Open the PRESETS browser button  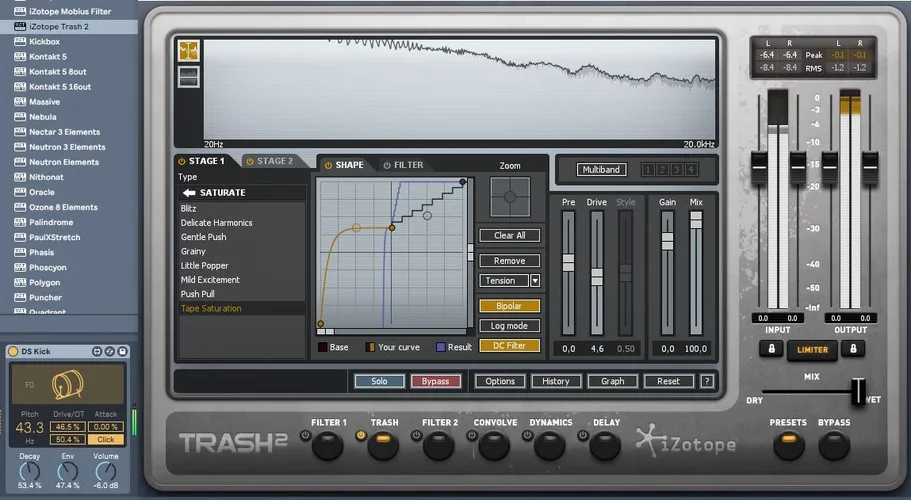pyautogui.click(x=788, y=444)
